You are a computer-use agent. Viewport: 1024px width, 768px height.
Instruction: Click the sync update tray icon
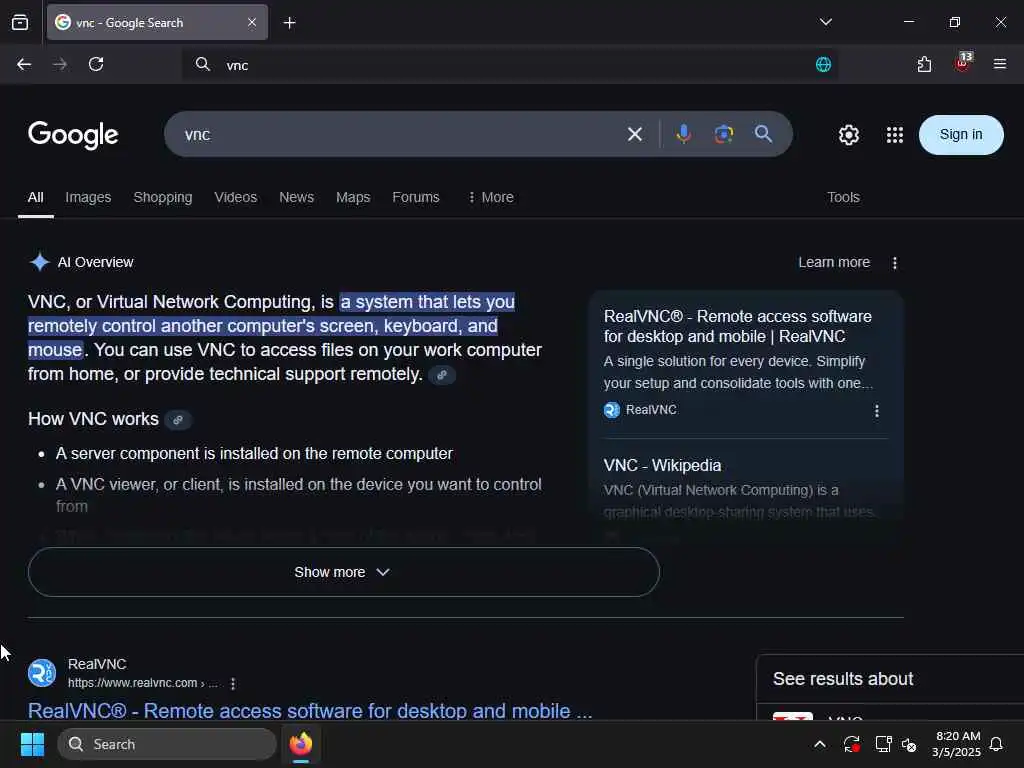852,744
